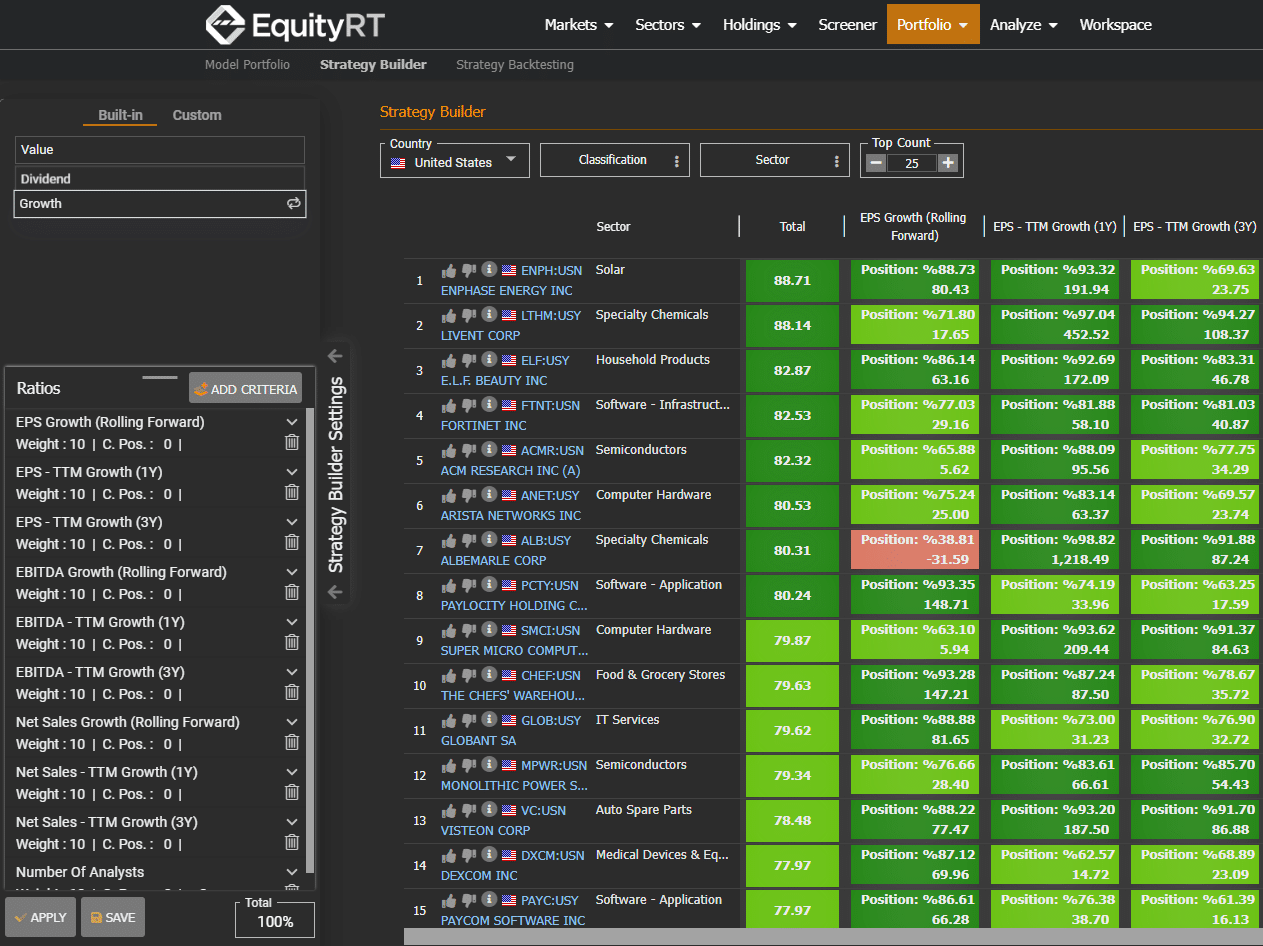
Task: Click the Ratios panel drag handle
Action: [x=160, y=378]
